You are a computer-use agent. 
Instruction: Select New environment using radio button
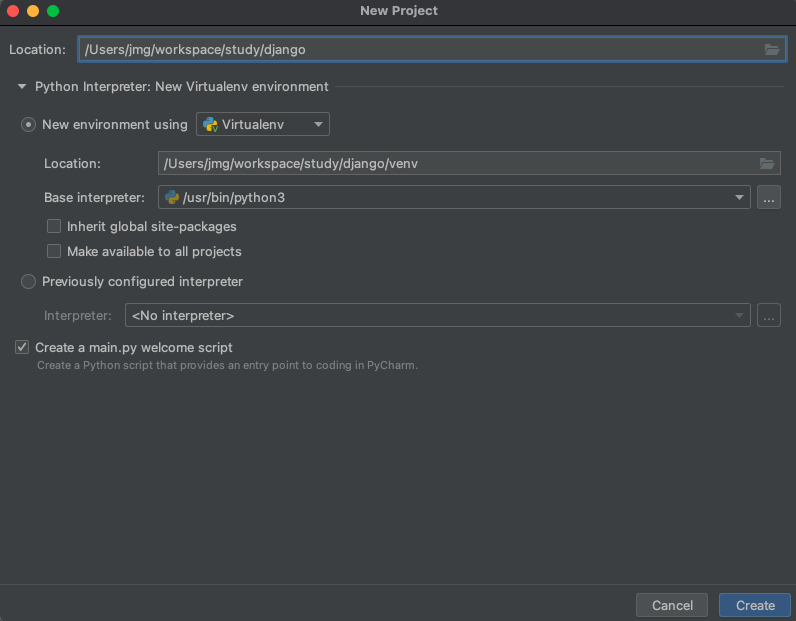[28, 124]
